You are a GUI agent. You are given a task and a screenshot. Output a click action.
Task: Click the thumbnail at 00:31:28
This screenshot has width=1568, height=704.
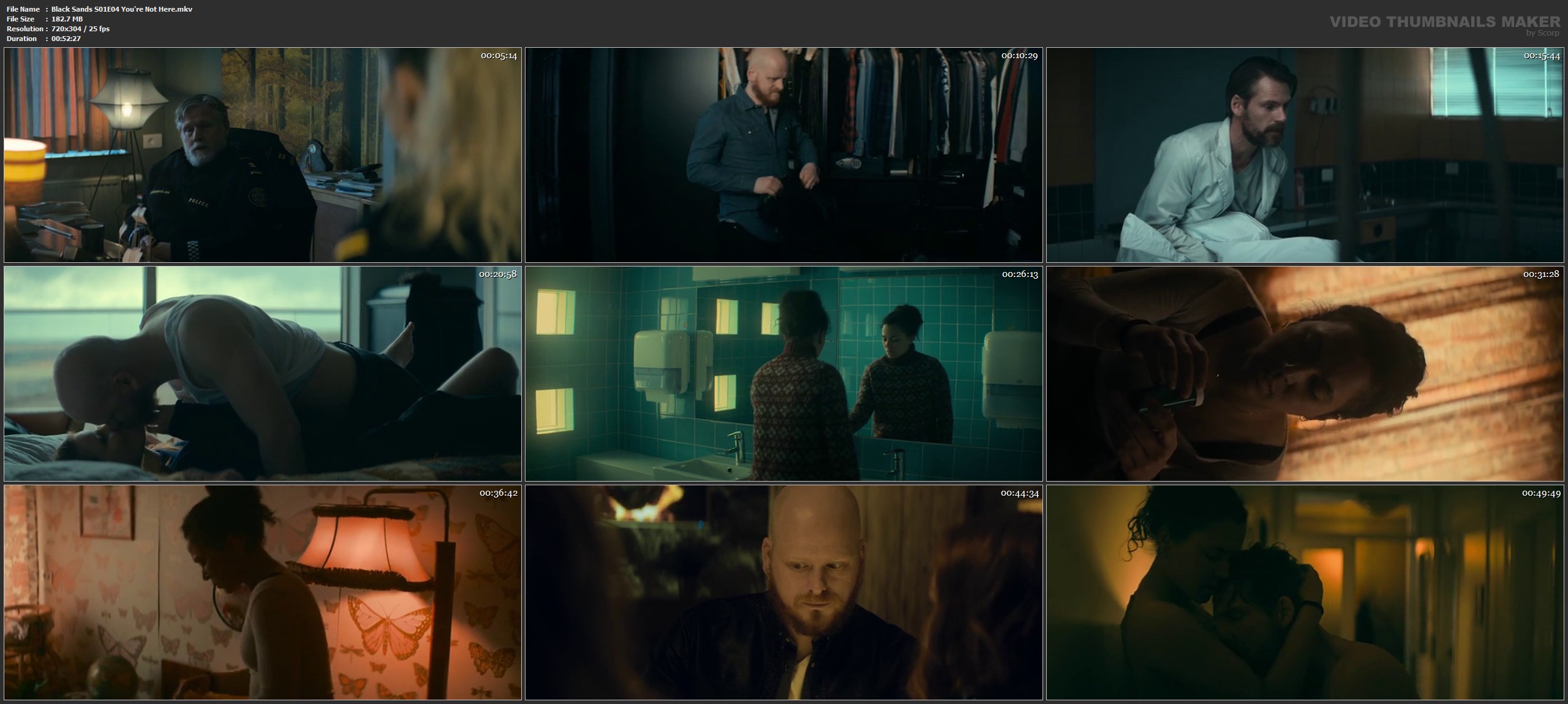1305,373
